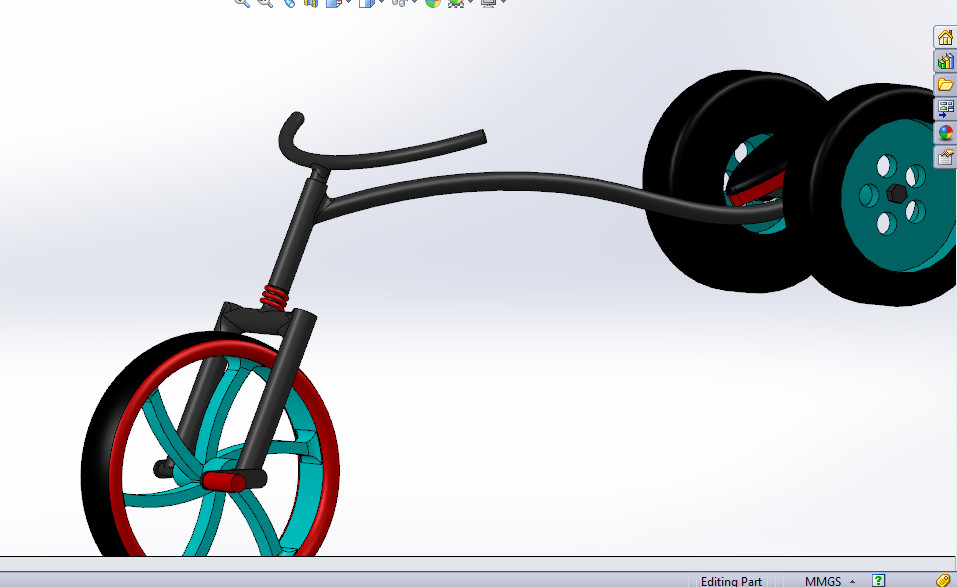Open the Design Library books tab

(945, 61)
